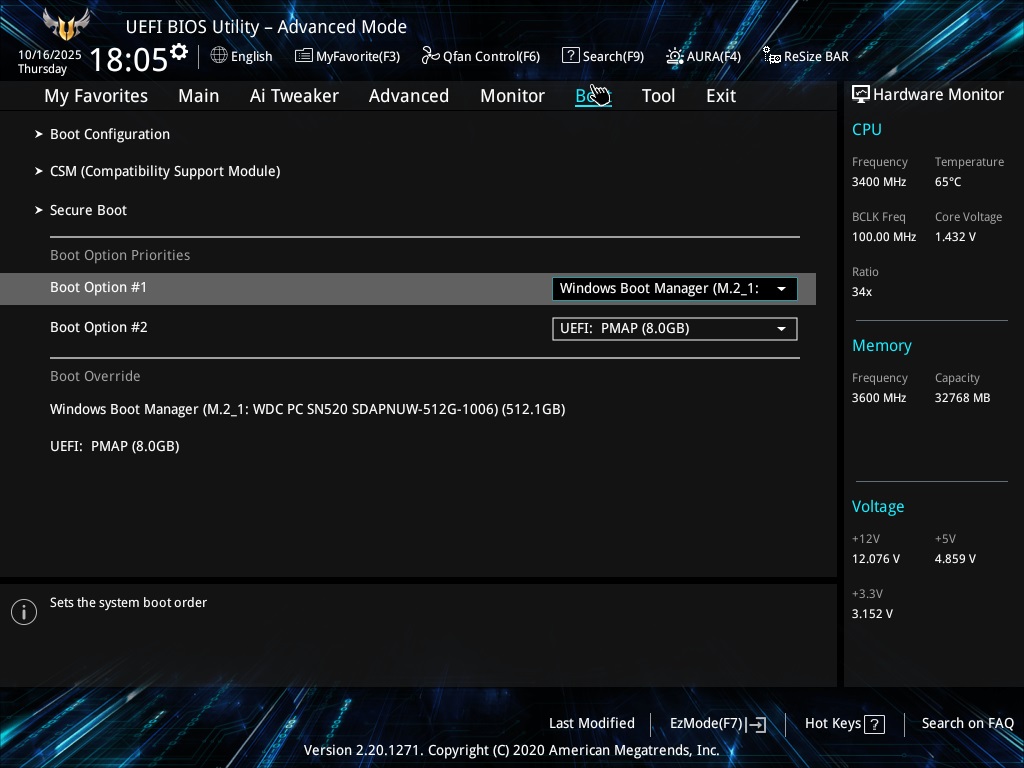Click the Core Voltage value 1.432 V

(955, 237)
